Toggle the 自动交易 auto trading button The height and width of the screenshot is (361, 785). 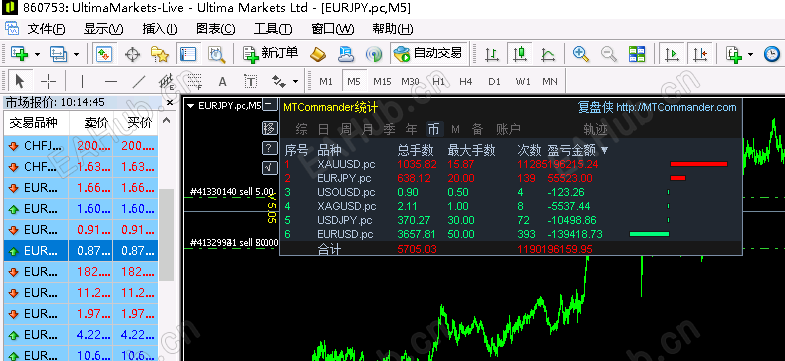point(429,54)
